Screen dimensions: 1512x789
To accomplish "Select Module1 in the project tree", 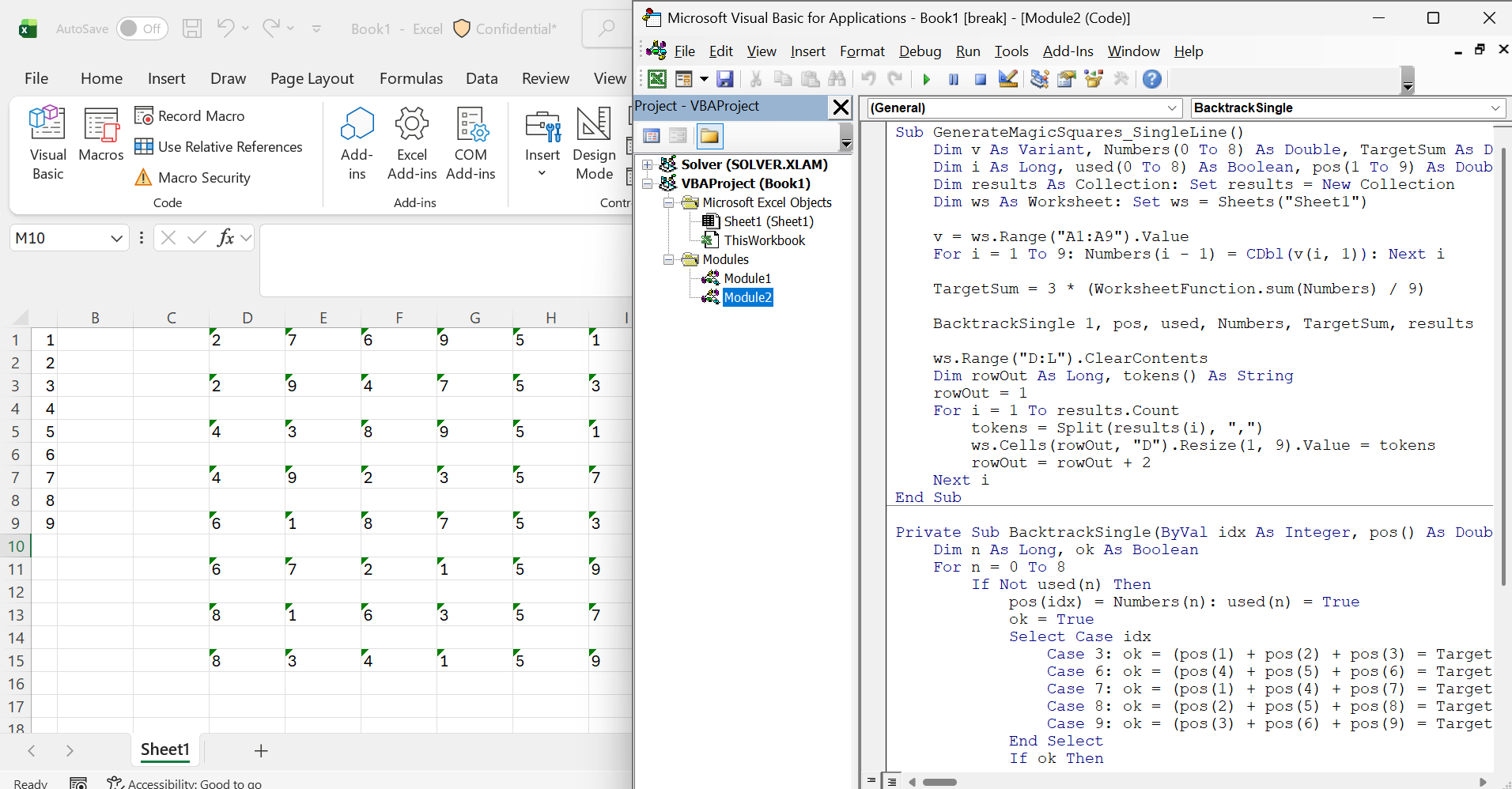I will point(747,278).
